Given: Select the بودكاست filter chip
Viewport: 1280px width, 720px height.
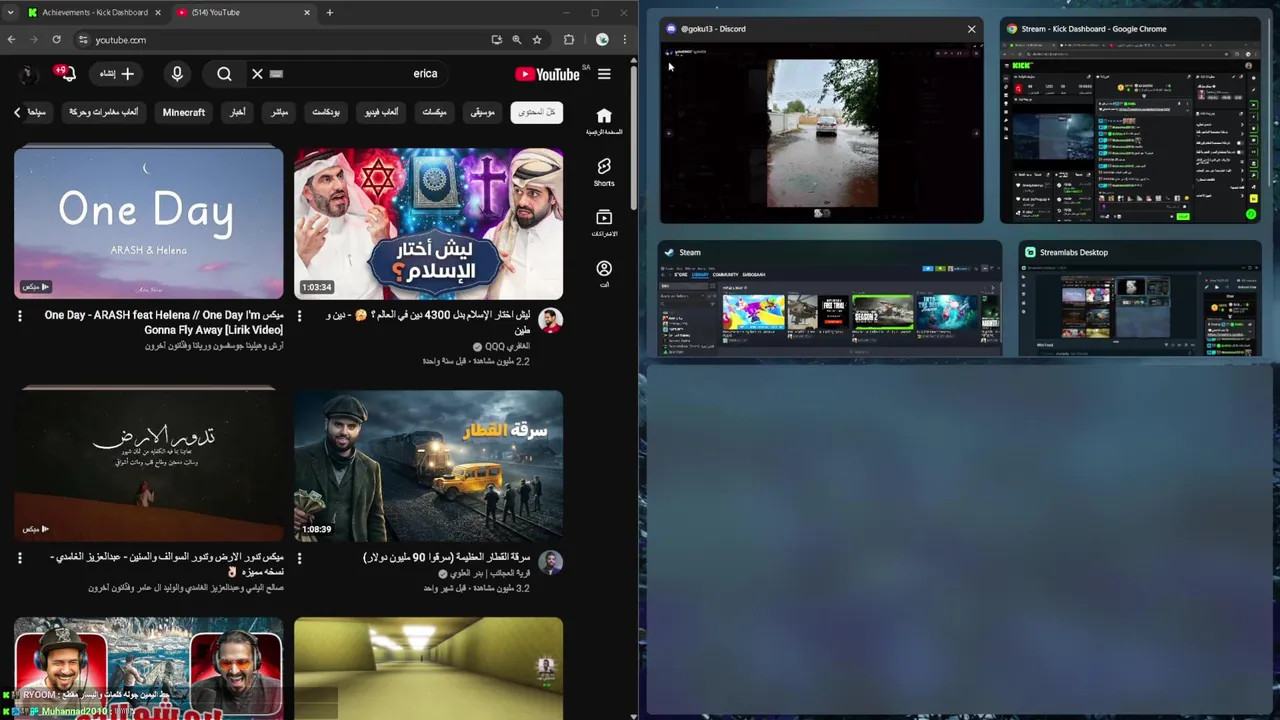Looking at the screenshot, I should (326, 112).
